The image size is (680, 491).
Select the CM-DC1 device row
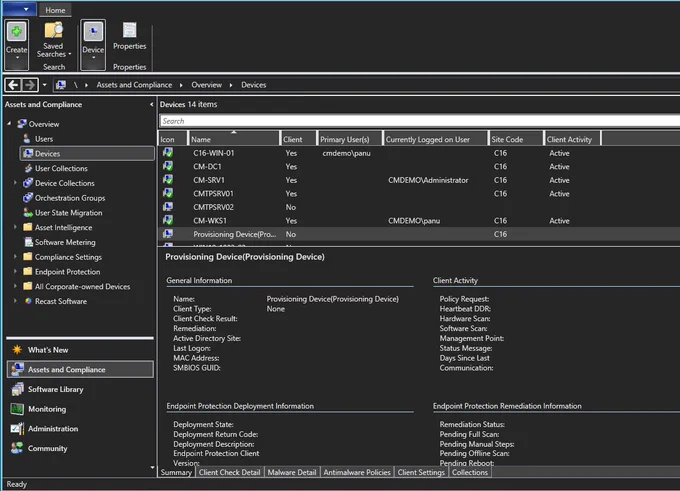(419, 167)
